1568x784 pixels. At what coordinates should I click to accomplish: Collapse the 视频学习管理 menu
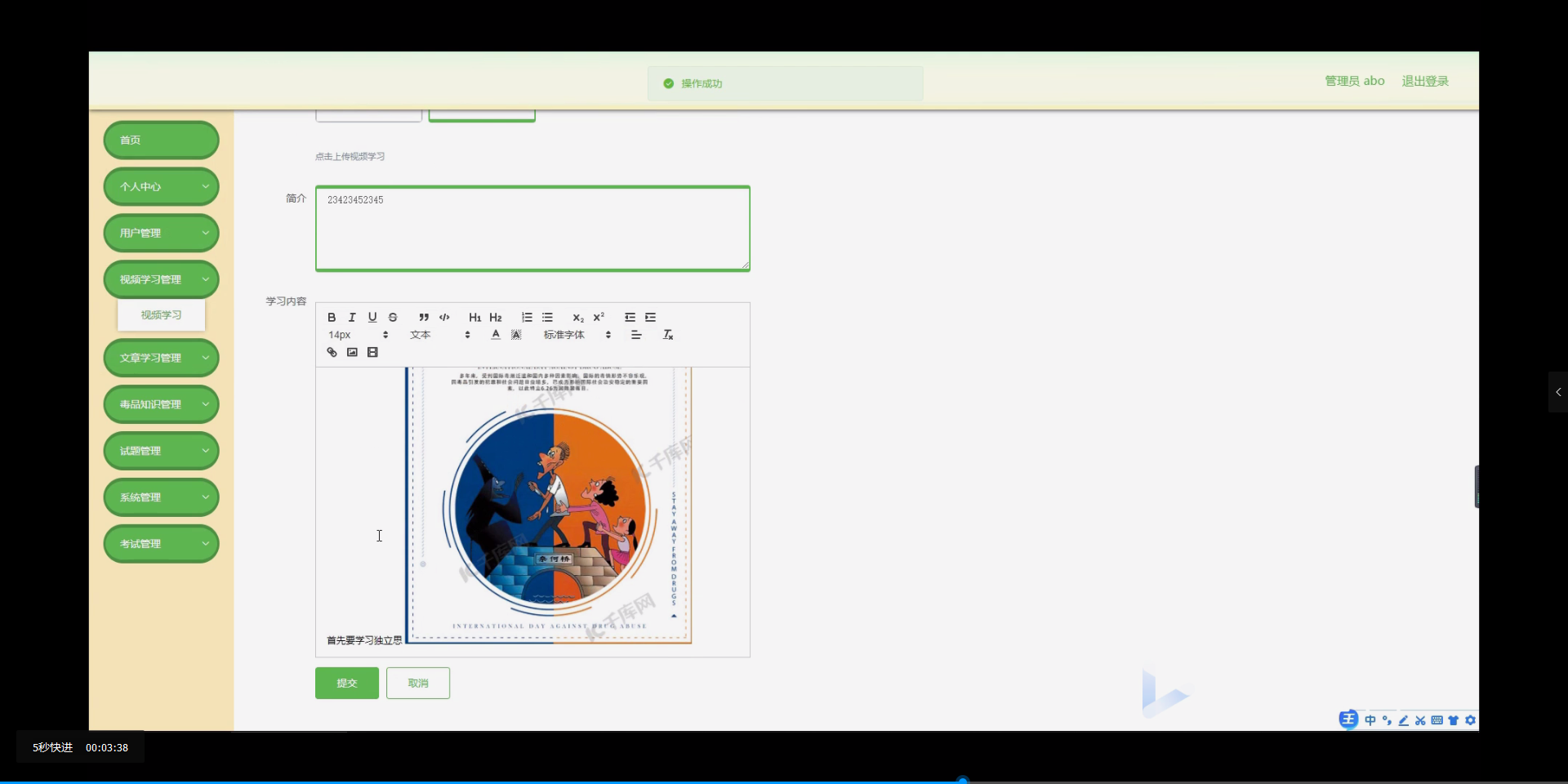tap(161, 279)
